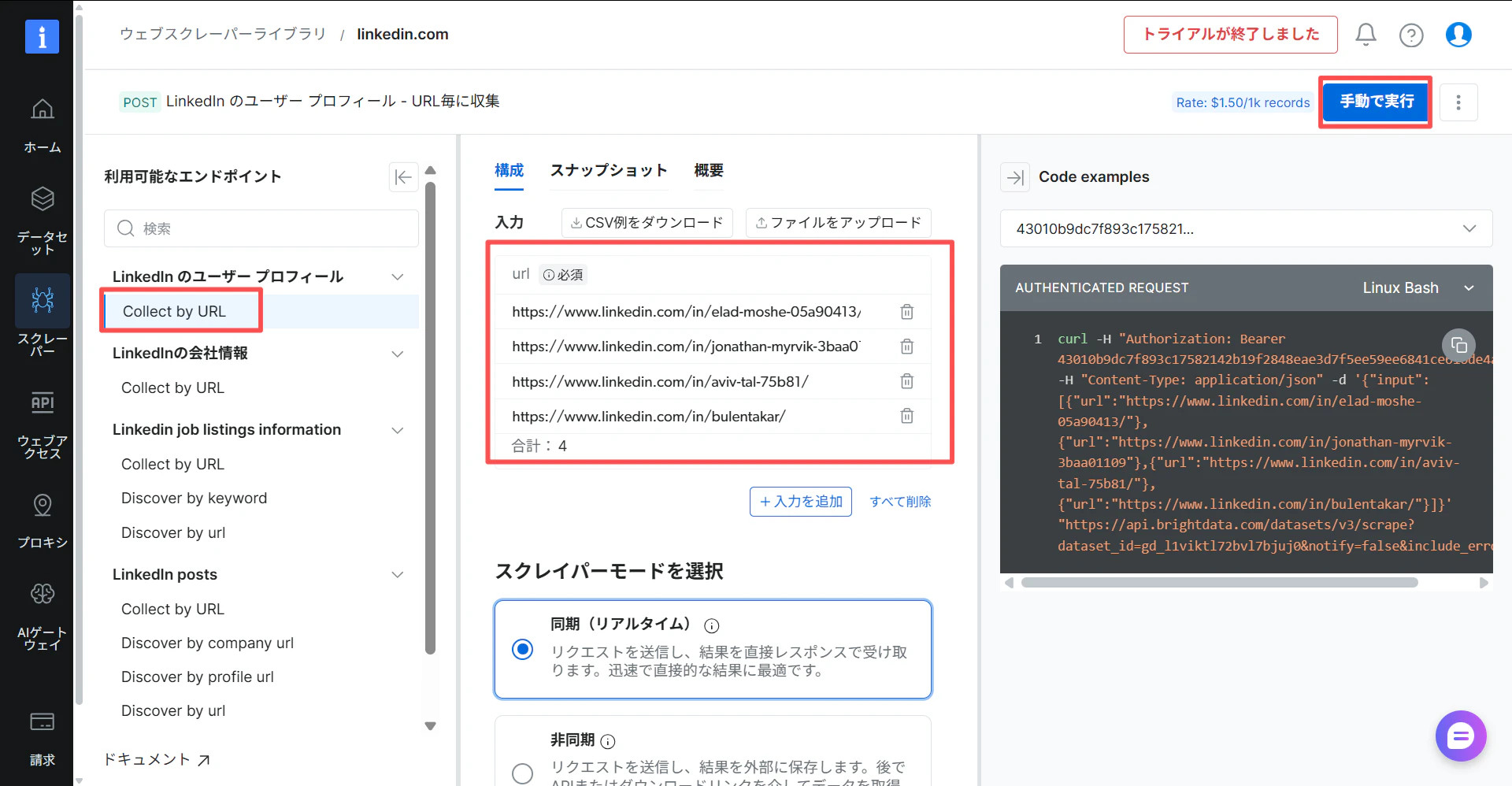This screenshot has width=1512, height=786.
Task: Go to ウェブスクレーパーライブラリ breadcrumb
Action: 223,35
